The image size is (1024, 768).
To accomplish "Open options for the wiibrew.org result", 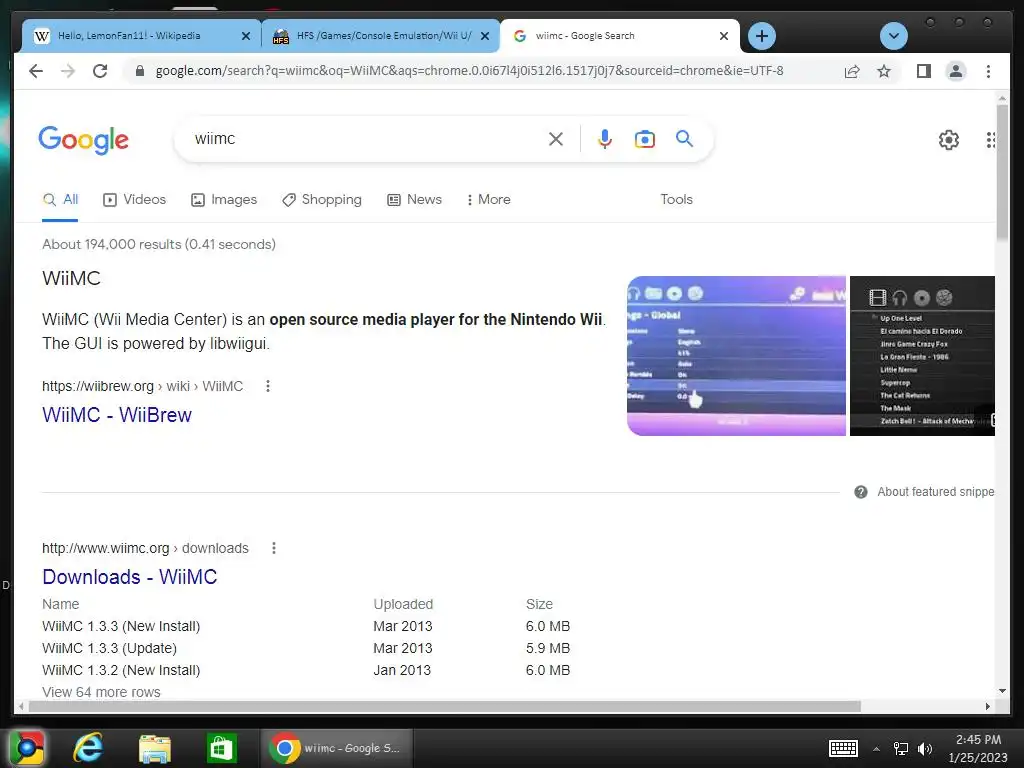I will point(268,386).
